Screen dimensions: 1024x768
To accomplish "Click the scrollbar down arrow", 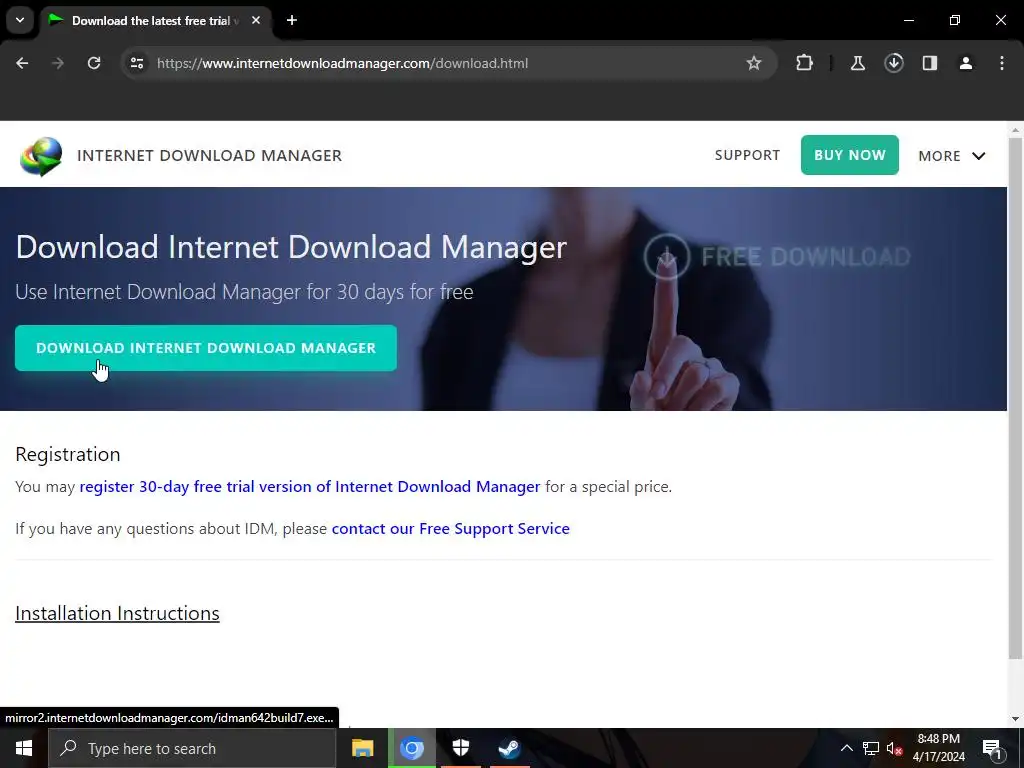I will coord(1015,719).
